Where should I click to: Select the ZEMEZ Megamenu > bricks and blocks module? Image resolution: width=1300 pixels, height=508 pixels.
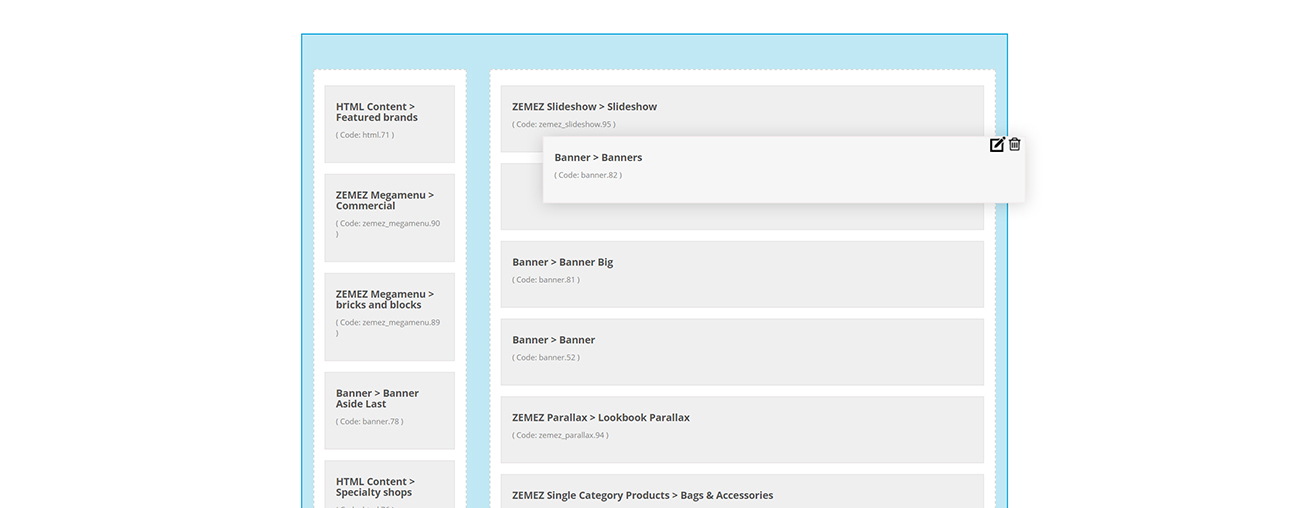389,317
